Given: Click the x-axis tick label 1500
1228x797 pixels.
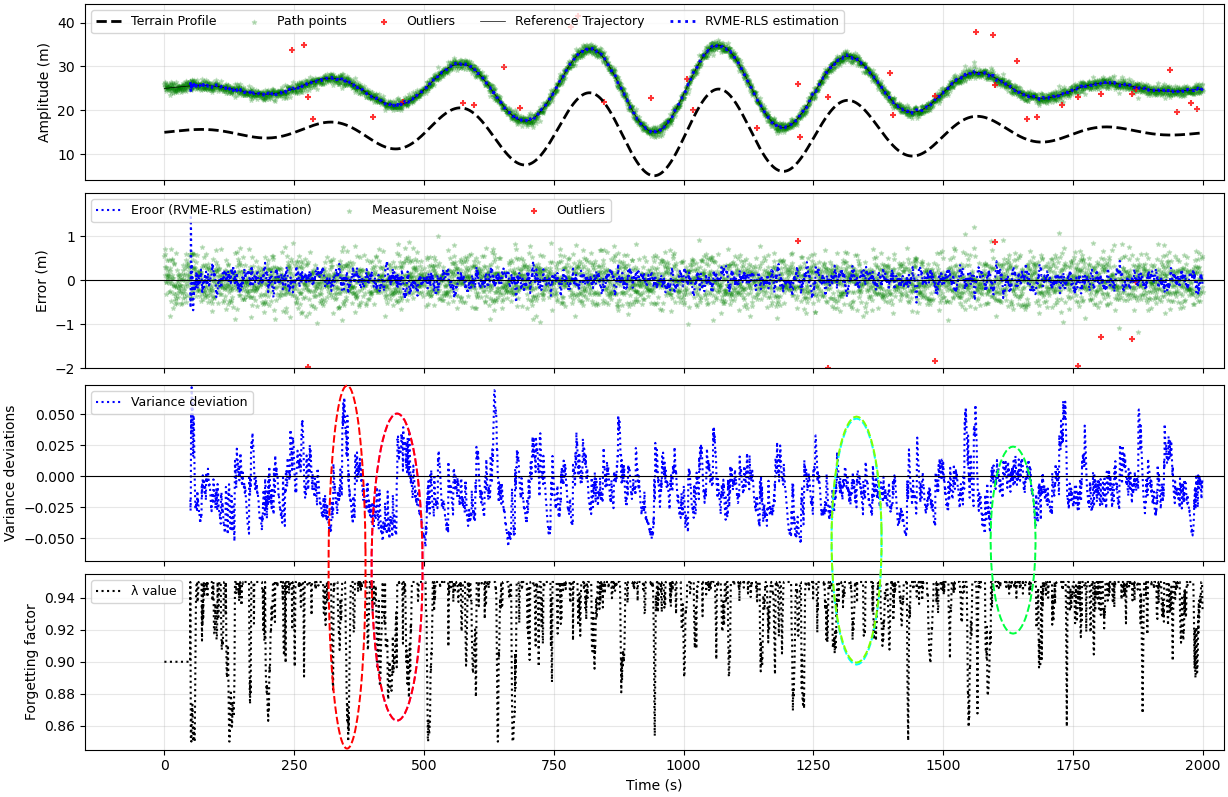Looking at the screenshot, I should point(943,765).
